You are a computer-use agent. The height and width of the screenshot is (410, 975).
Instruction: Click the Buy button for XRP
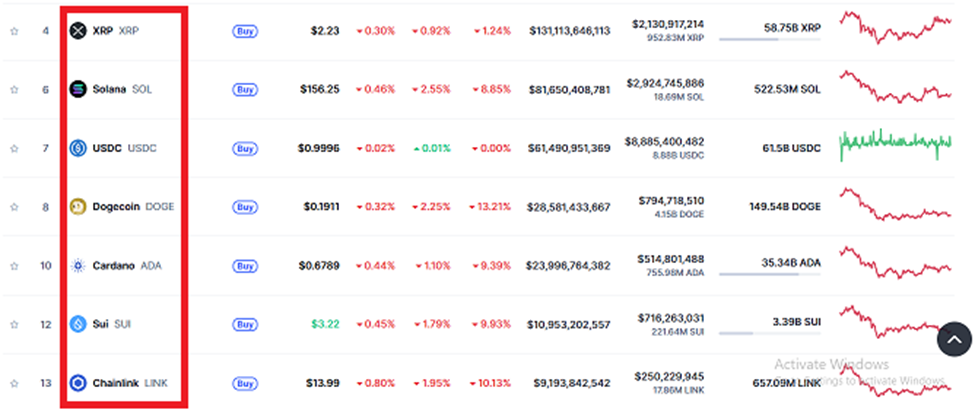pos(245,31)
